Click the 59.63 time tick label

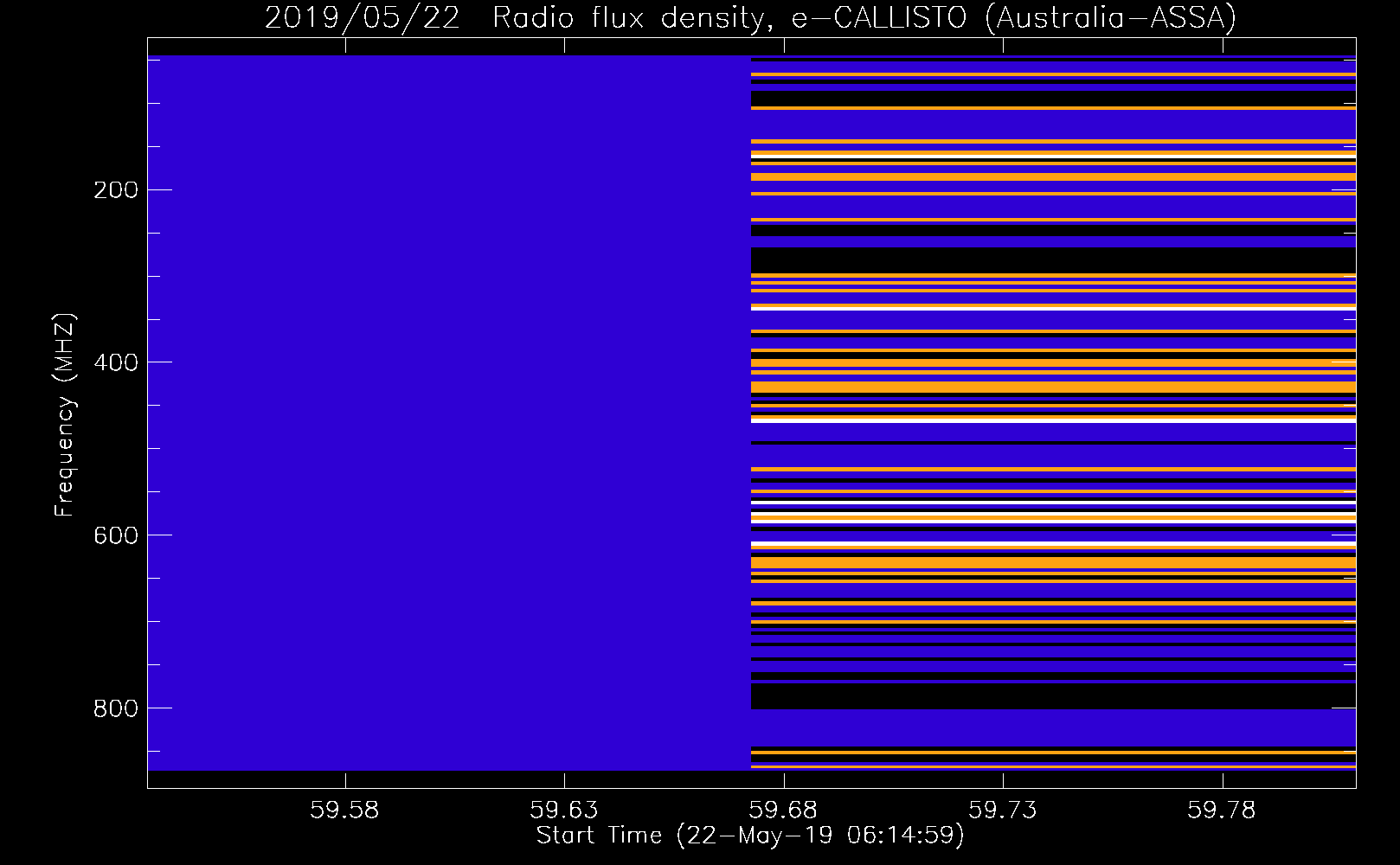point(564,811)
